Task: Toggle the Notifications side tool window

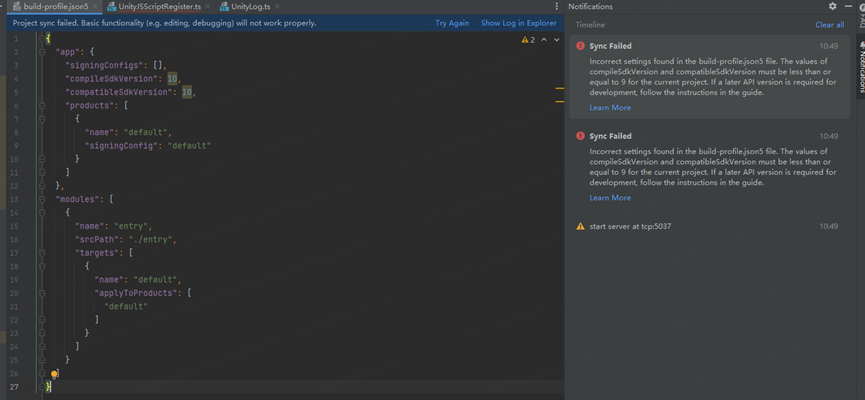Action: click(859, 70)
